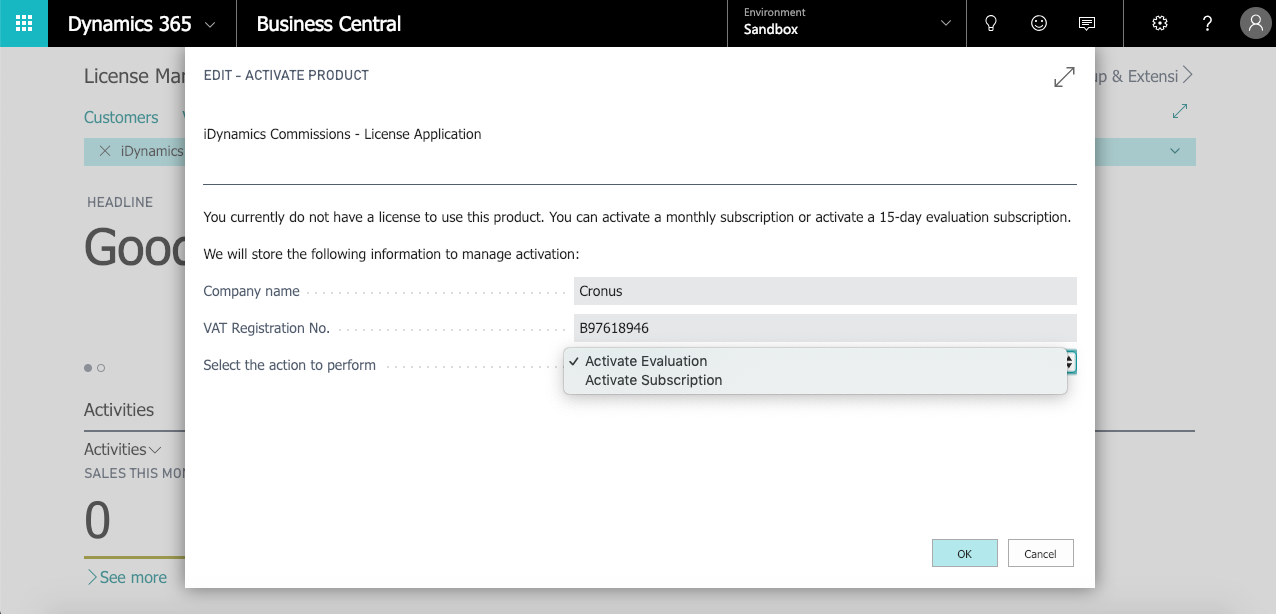Click the Activities section heading
Screen dimensions: 1276x614
(119, 410)
